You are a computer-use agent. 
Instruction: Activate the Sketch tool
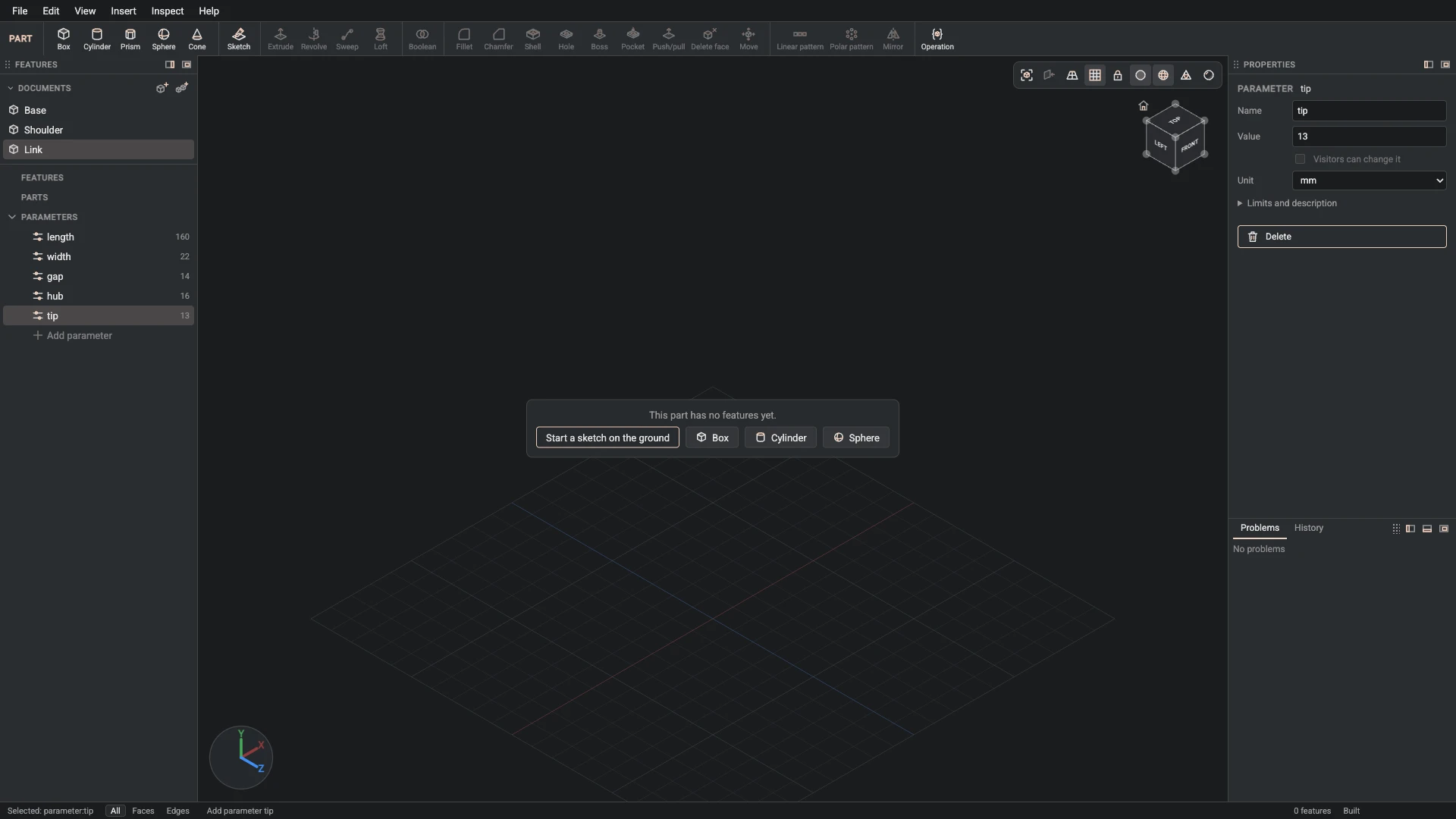point(239,39)
